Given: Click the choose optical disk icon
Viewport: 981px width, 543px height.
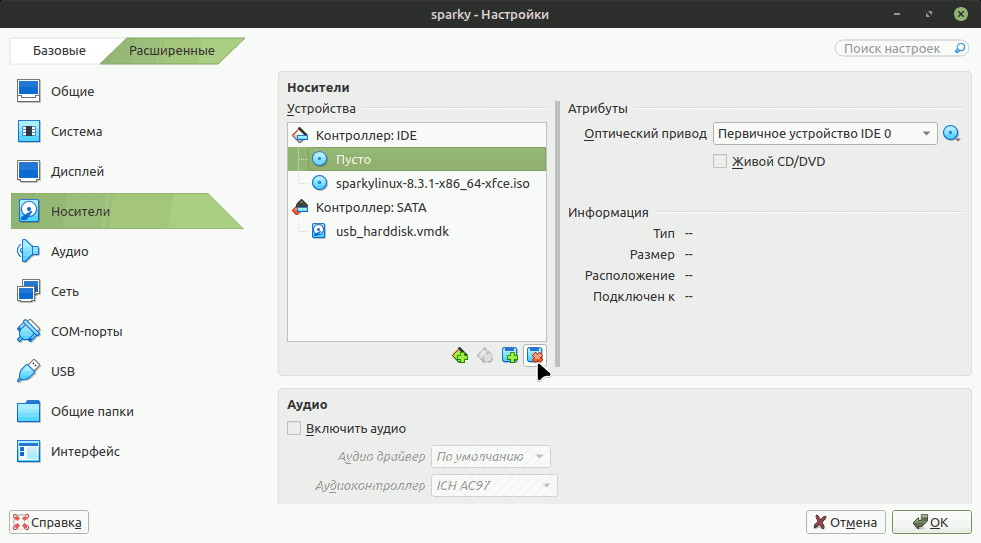Looking at the screenshot, I should click(x=951, y=134).
